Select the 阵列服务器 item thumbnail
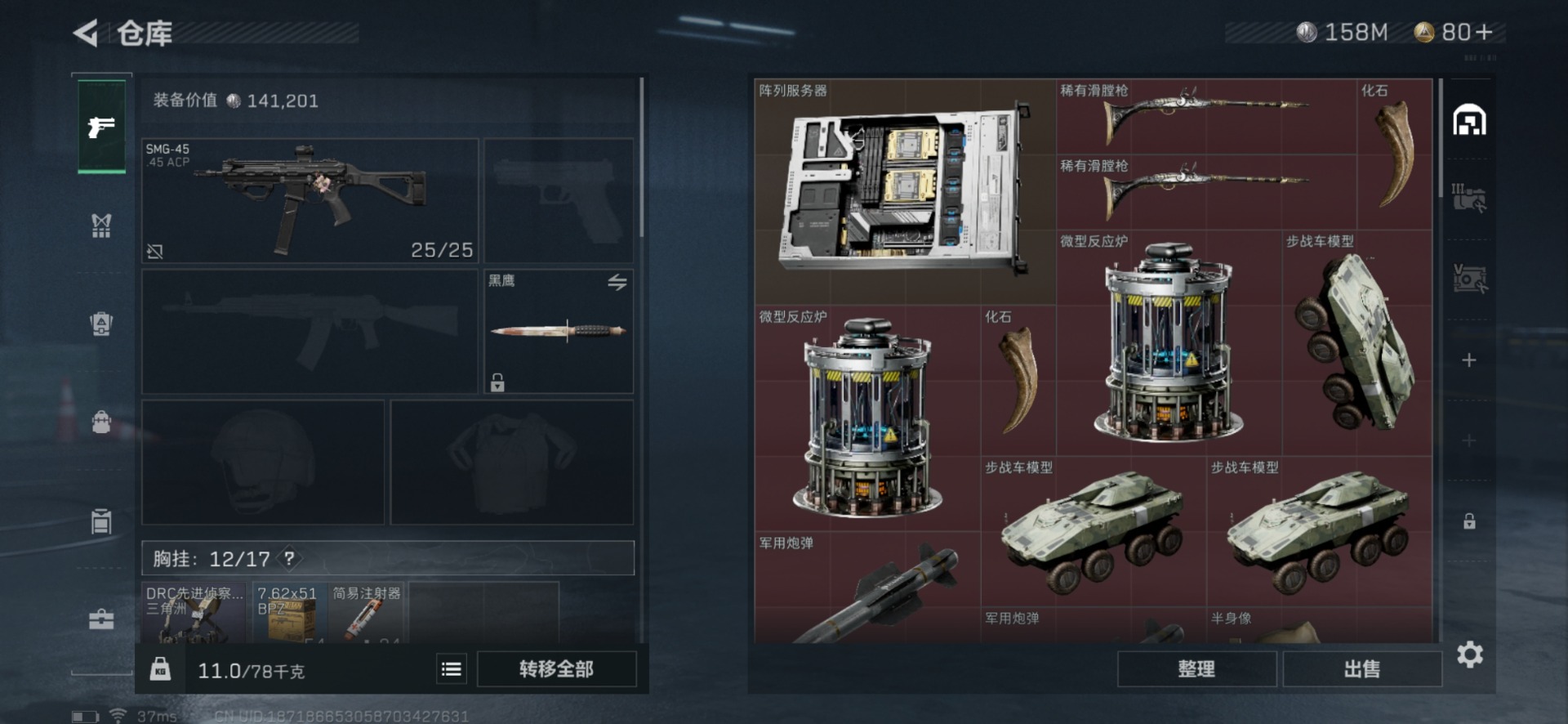 point(905,192)
